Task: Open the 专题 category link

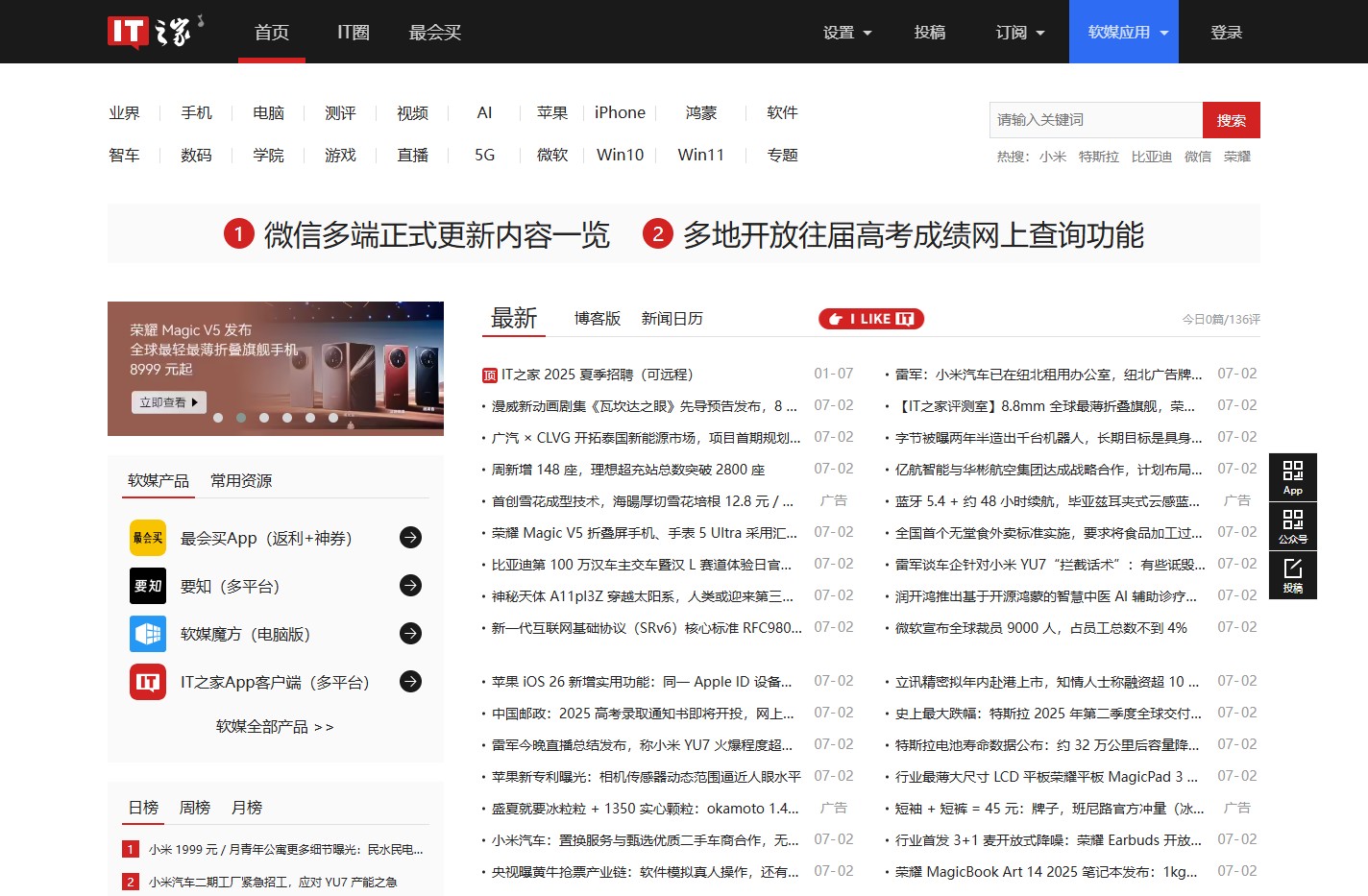Action: (x=782, y=155)
